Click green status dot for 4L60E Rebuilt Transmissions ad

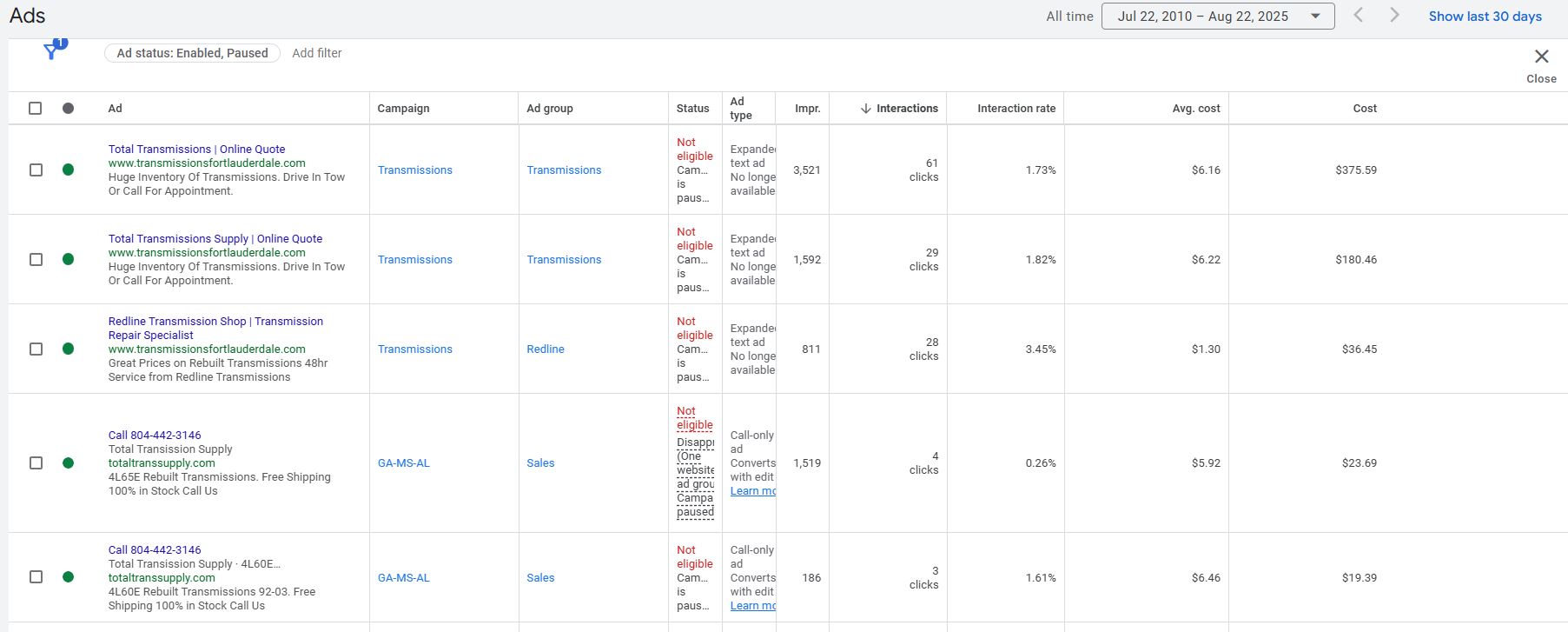[68, 577]
